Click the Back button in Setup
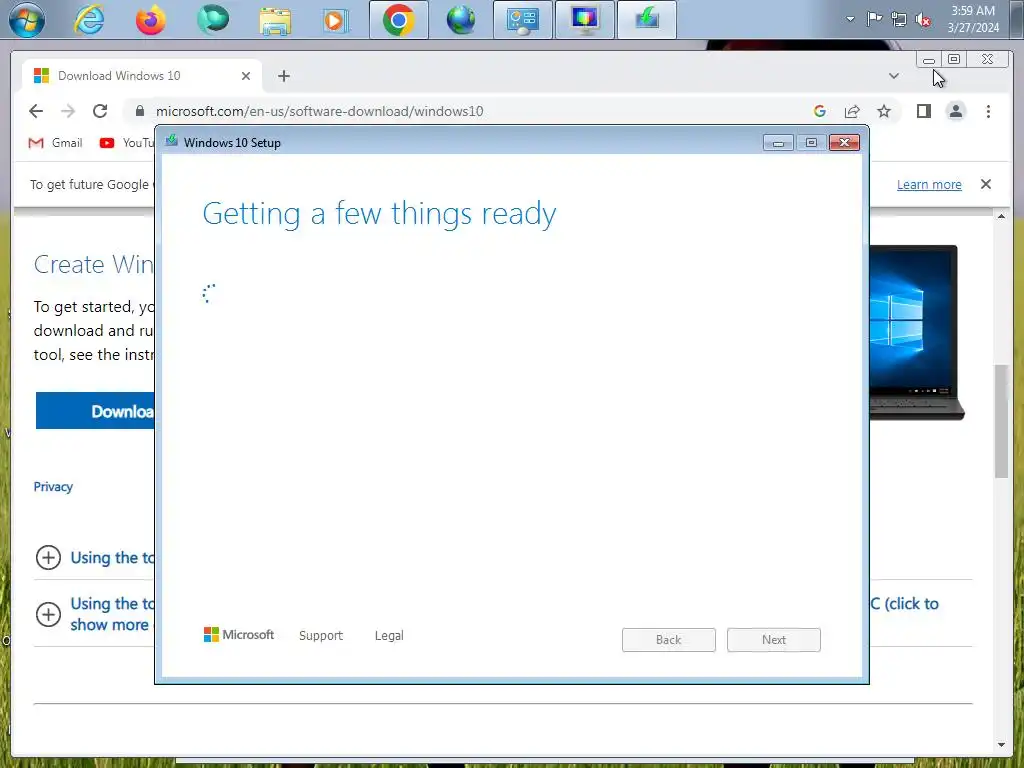 point(669,640)
